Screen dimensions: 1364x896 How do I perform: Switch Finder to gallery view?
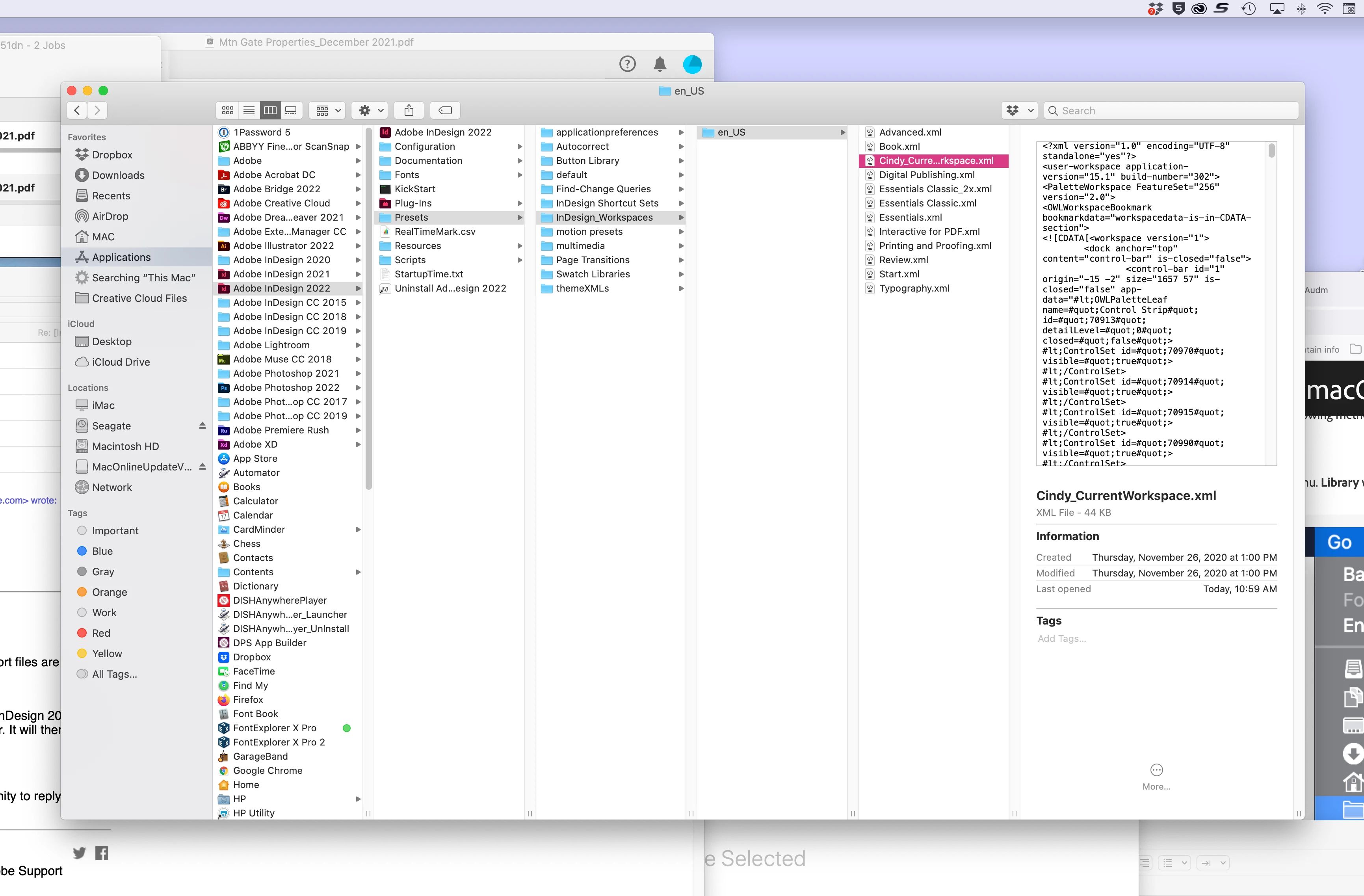291,110
